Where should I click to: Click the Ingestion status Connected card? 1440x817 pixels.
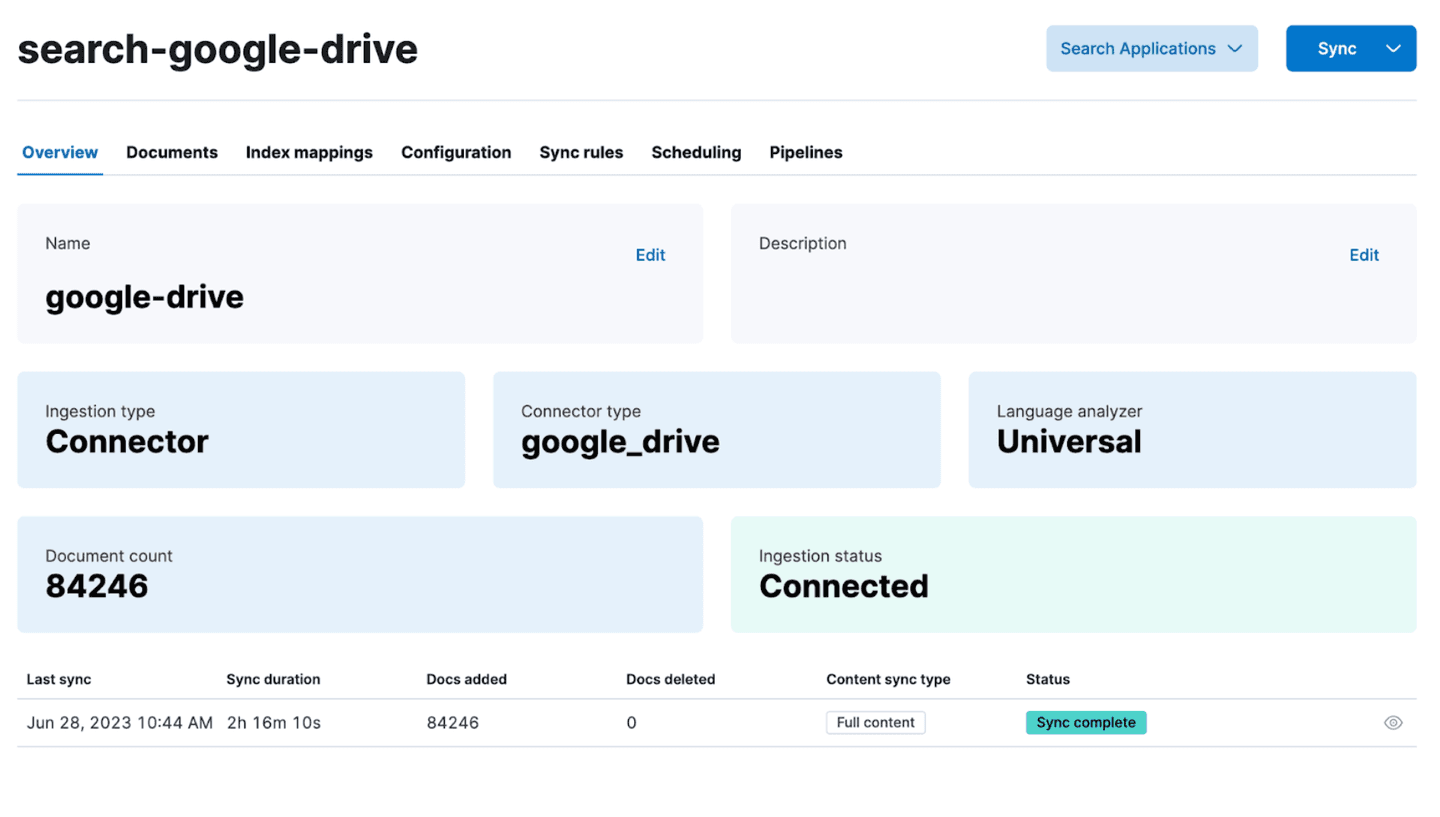click(x=1074, y=574)
